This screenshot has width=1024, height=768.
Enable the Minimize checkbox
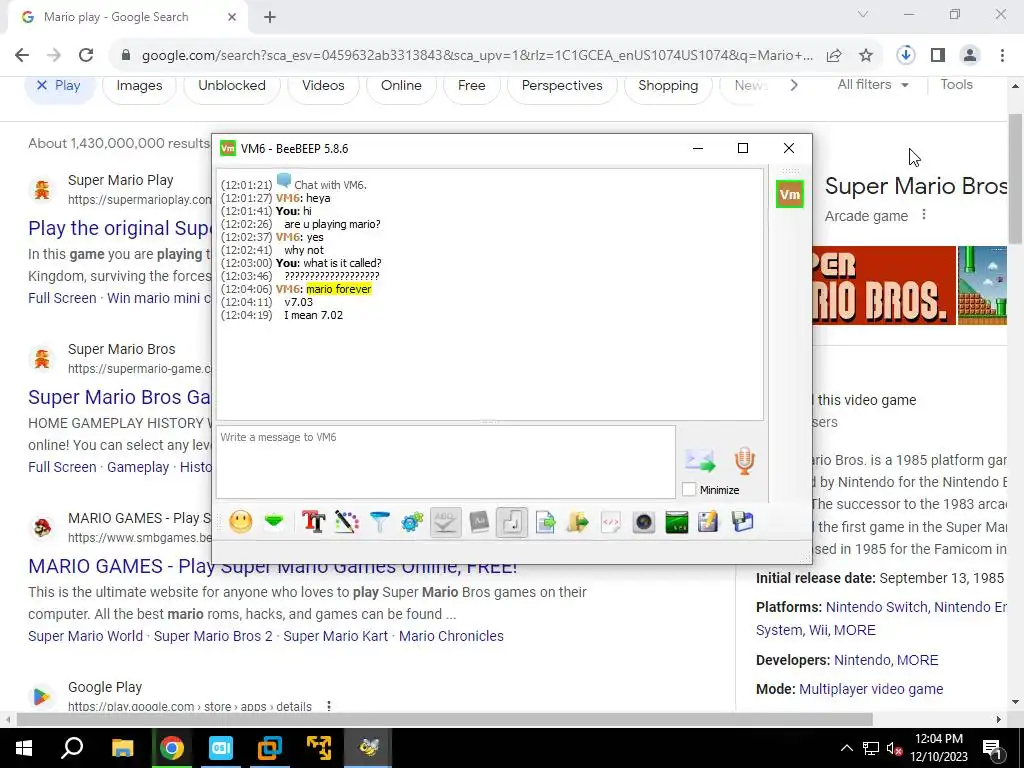pos(689,489)
